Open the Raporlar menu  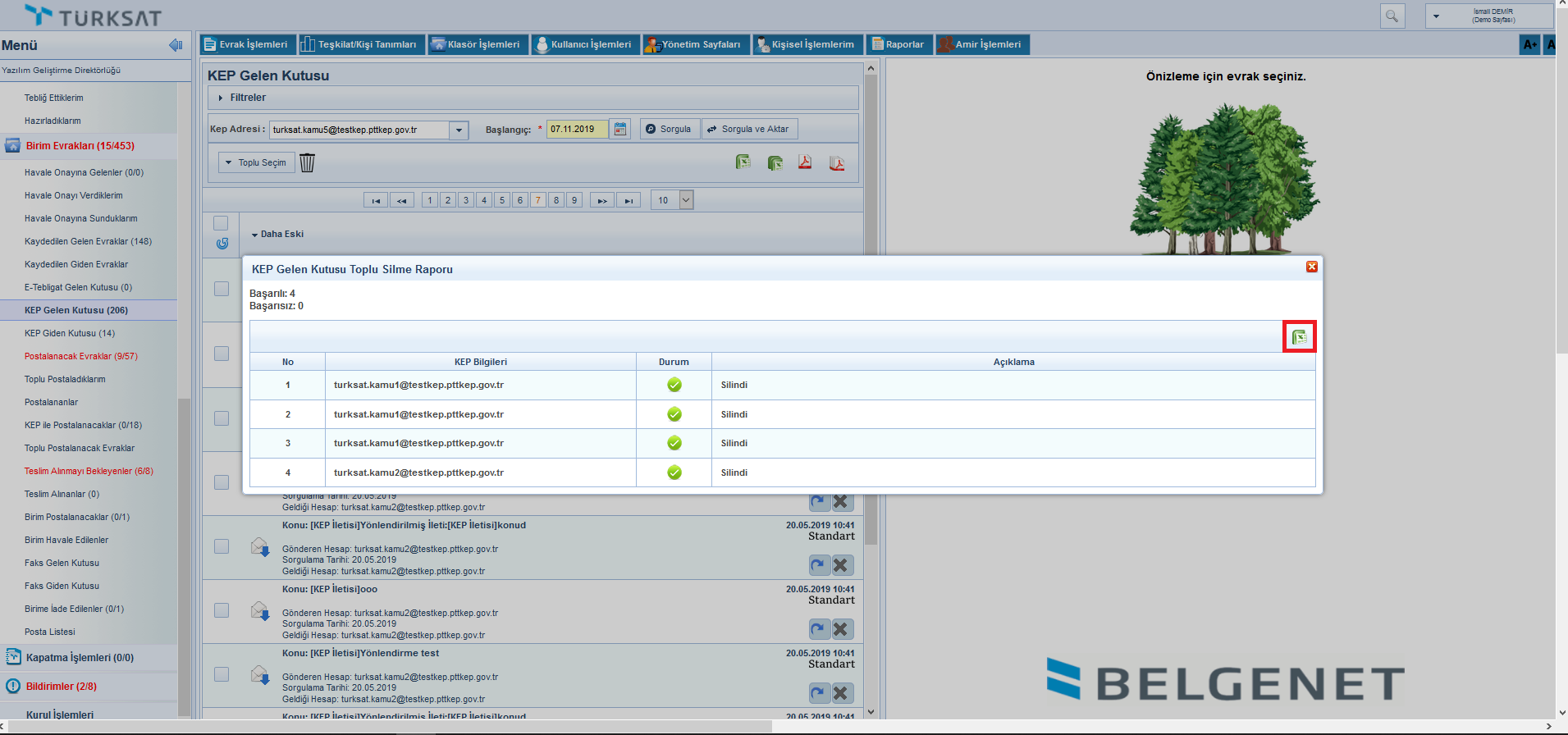[898, 45]
